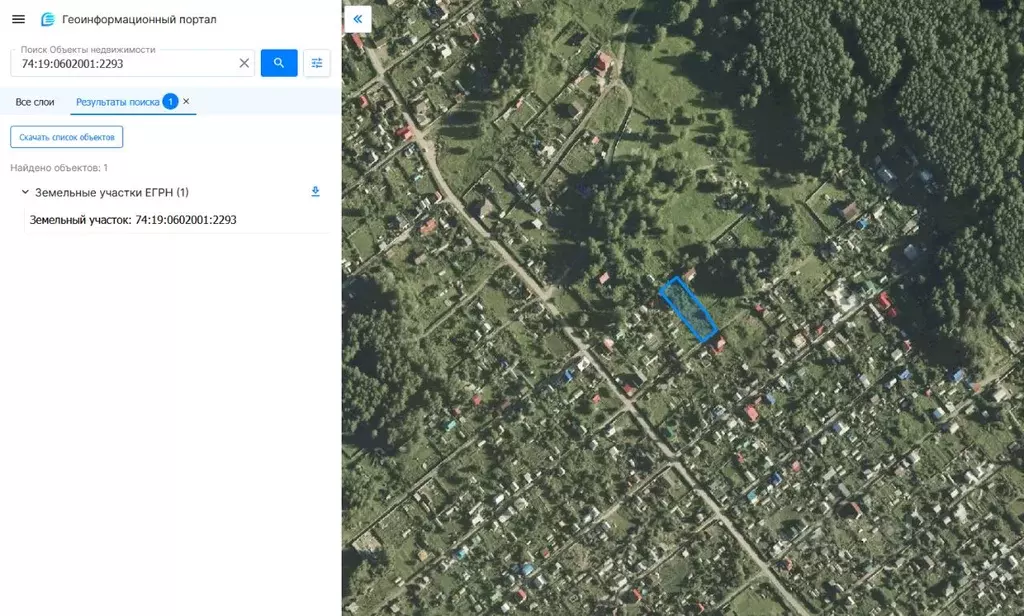Click the Геоинформационный портал title text

coord(139,20)
